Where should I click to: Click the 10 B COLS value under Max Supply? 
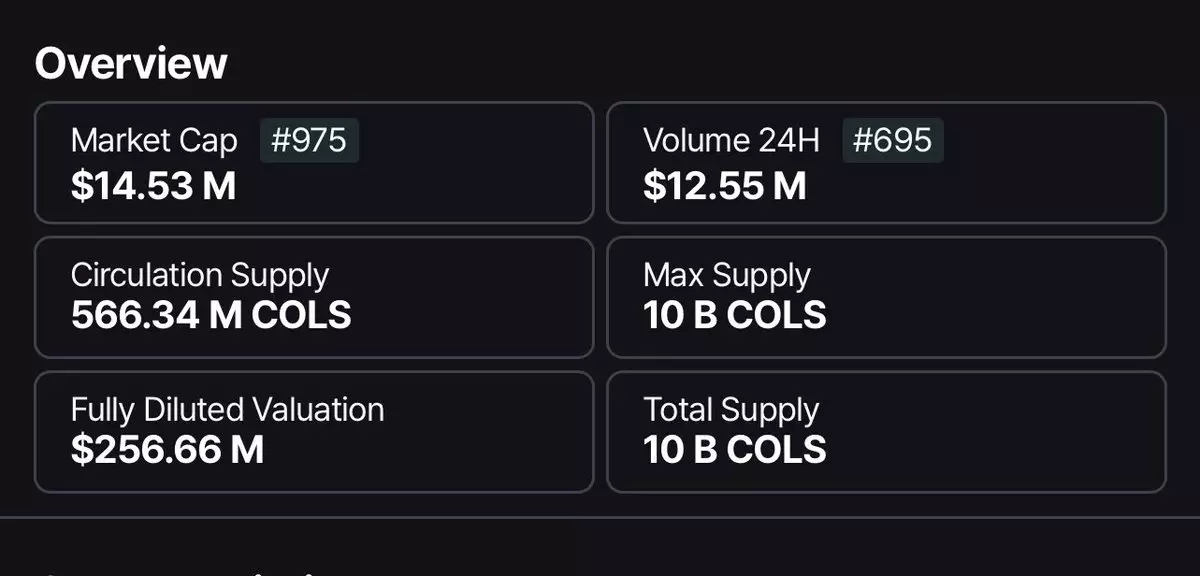(735, 316)
